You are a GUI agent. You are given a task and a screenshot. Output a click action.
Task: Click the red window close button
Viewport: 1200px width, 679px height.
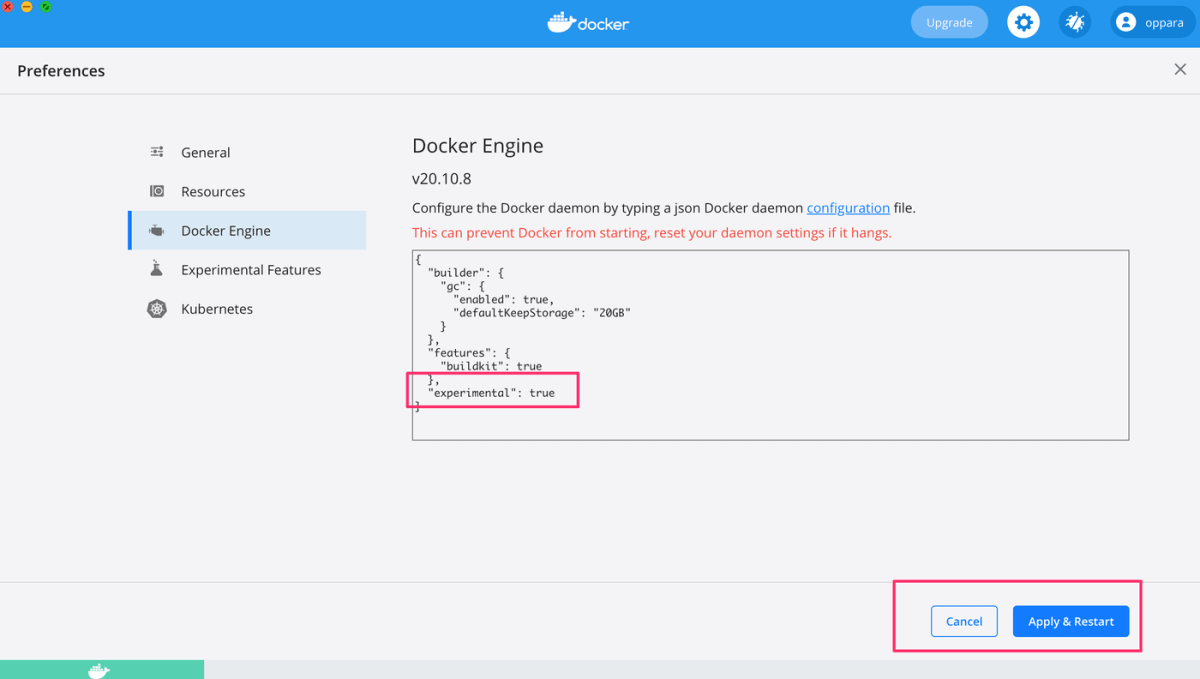click(7, 6)
